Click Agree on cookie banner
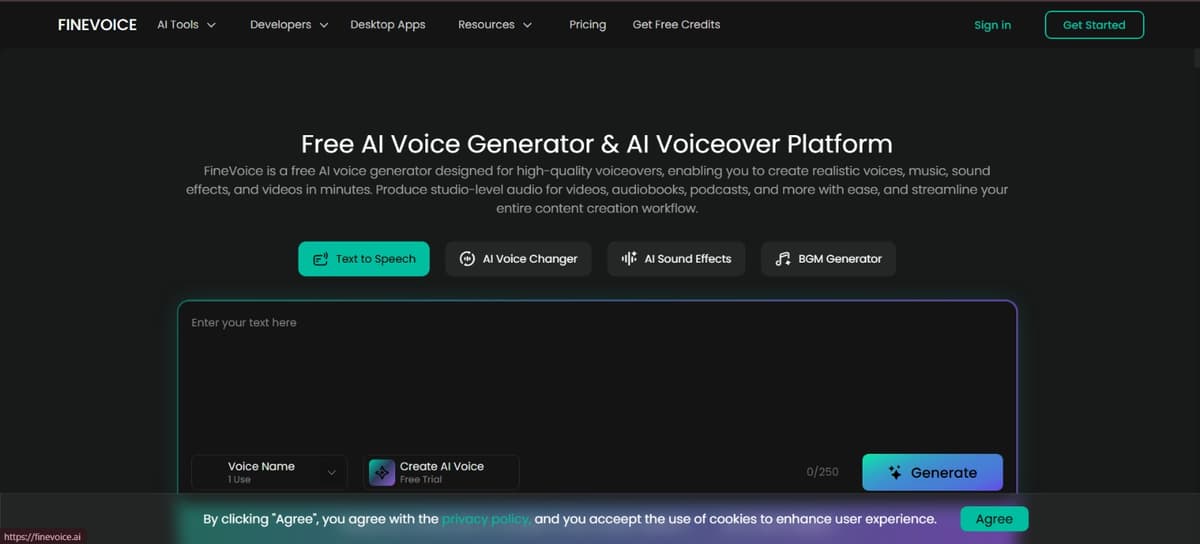Viewport: 1200px width, 544px height. click(994, 519)
